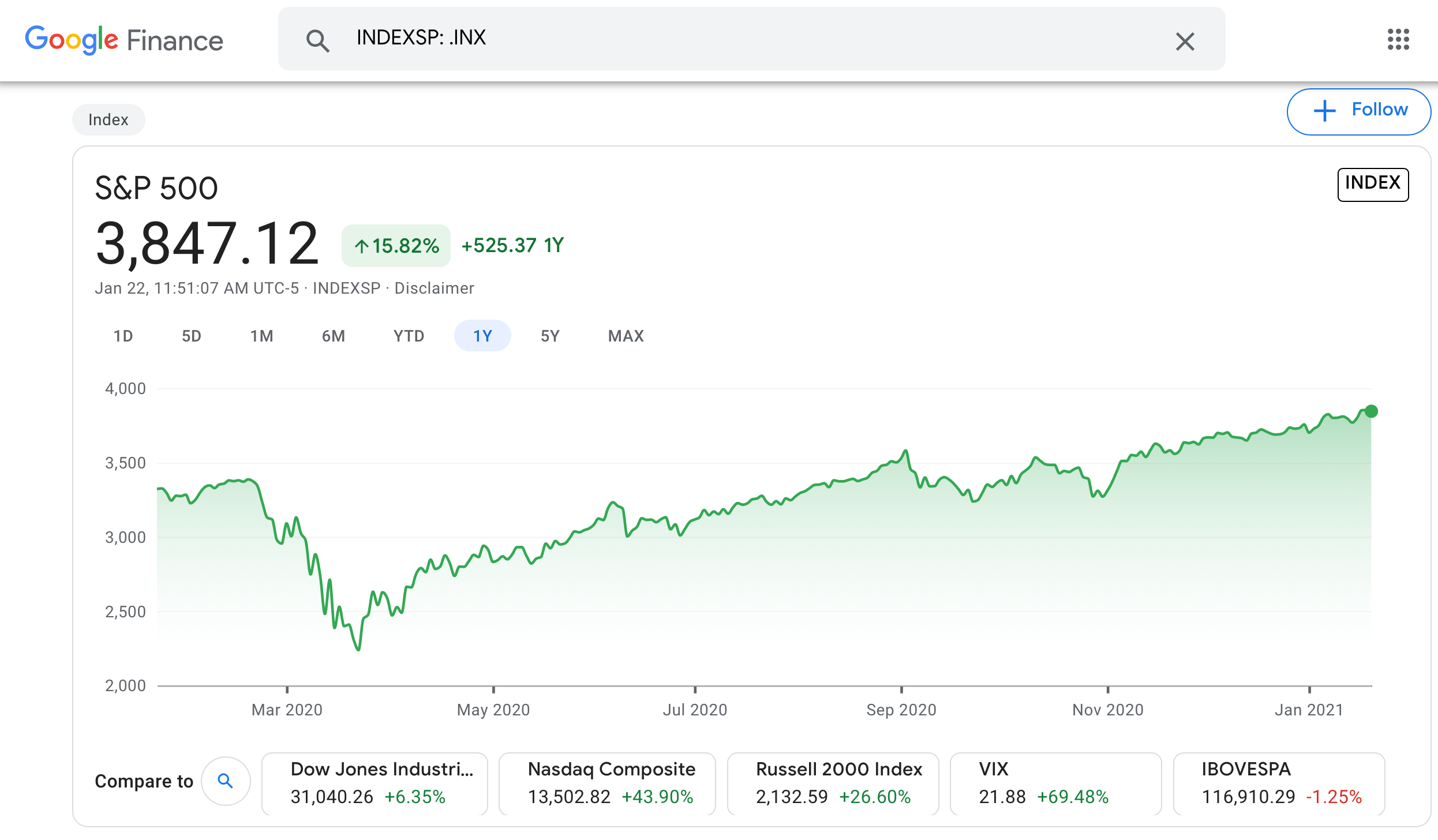Open the Compare to search button

point(226,781)
